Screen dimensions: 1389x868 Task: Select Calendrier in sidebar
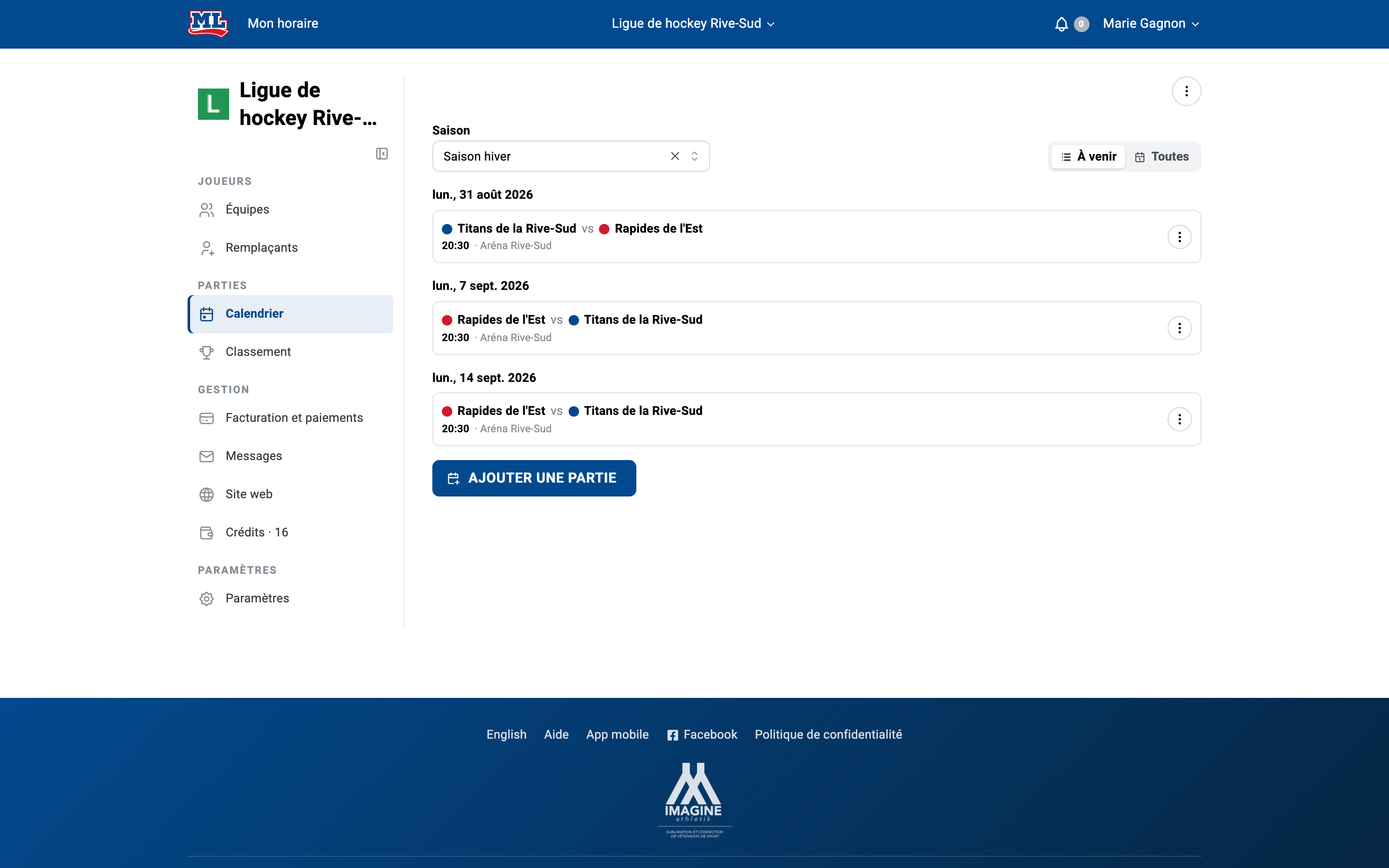[x=290, y=314]
